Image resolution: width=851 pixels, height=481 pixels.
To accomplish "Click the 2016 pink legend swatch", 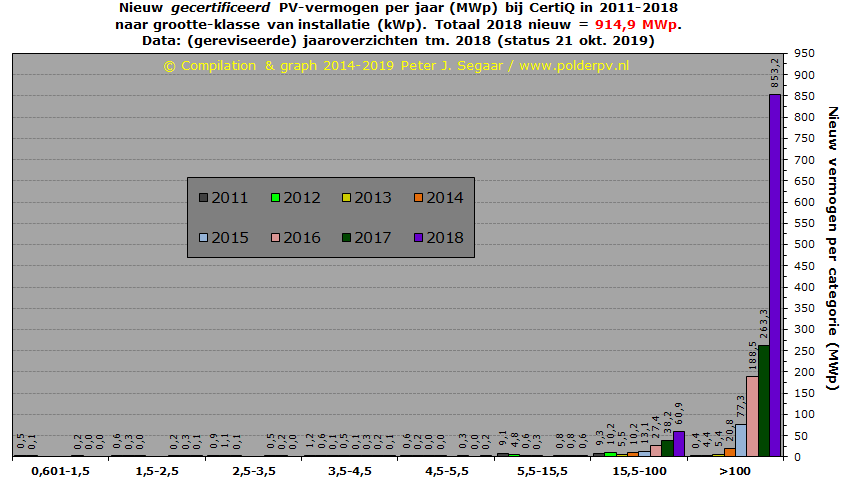I will click(275, 238).
